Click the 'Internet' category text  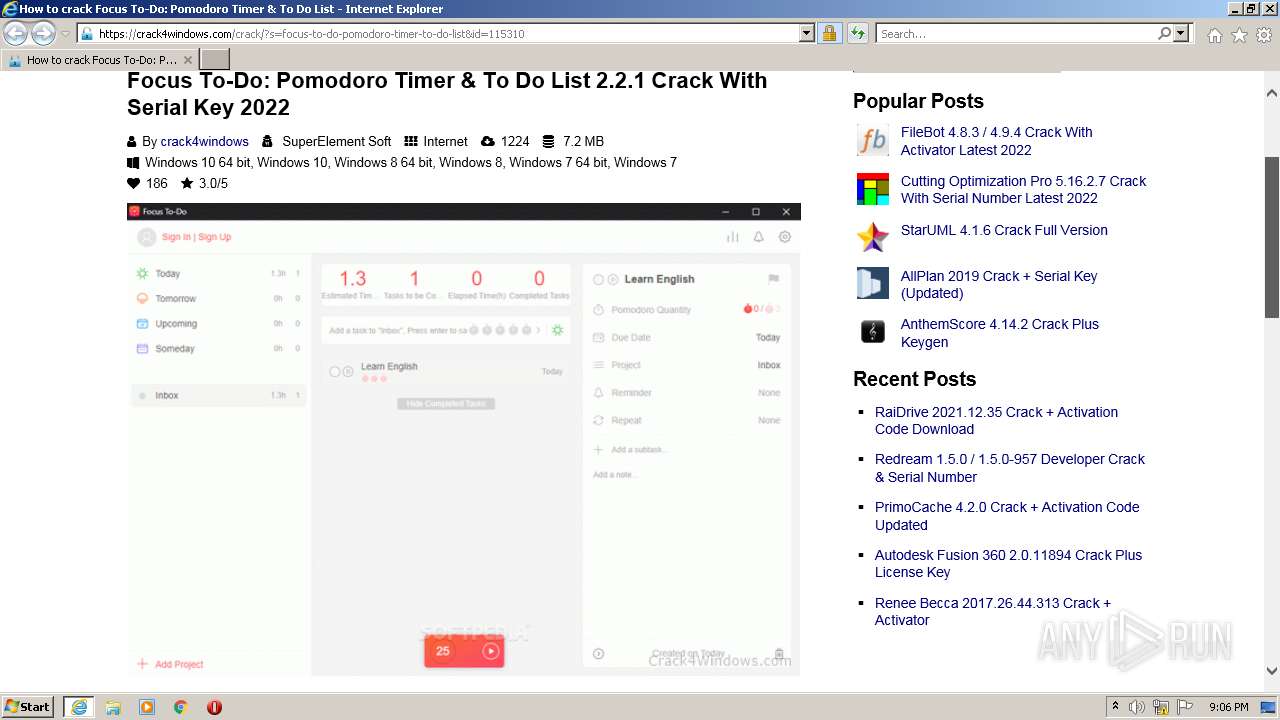(x=445, y=141)
